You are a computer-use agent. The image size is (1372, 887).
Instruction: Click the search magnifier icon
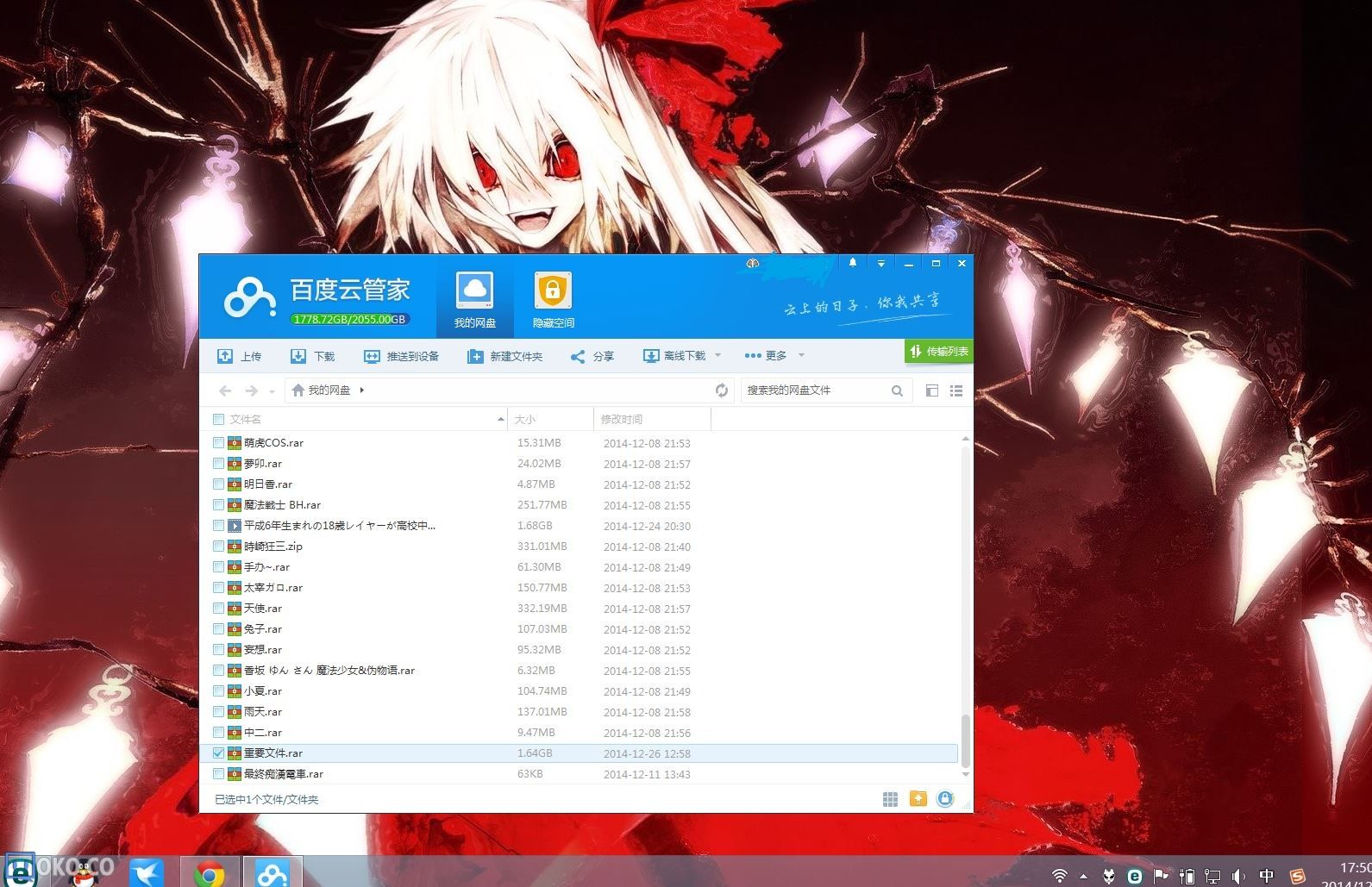897,390
